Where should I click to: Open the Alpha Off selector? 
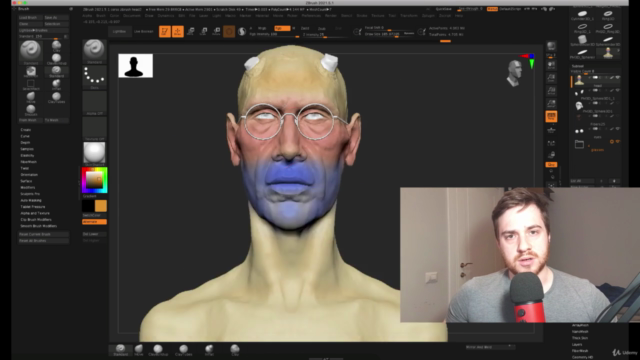[94, 103]
